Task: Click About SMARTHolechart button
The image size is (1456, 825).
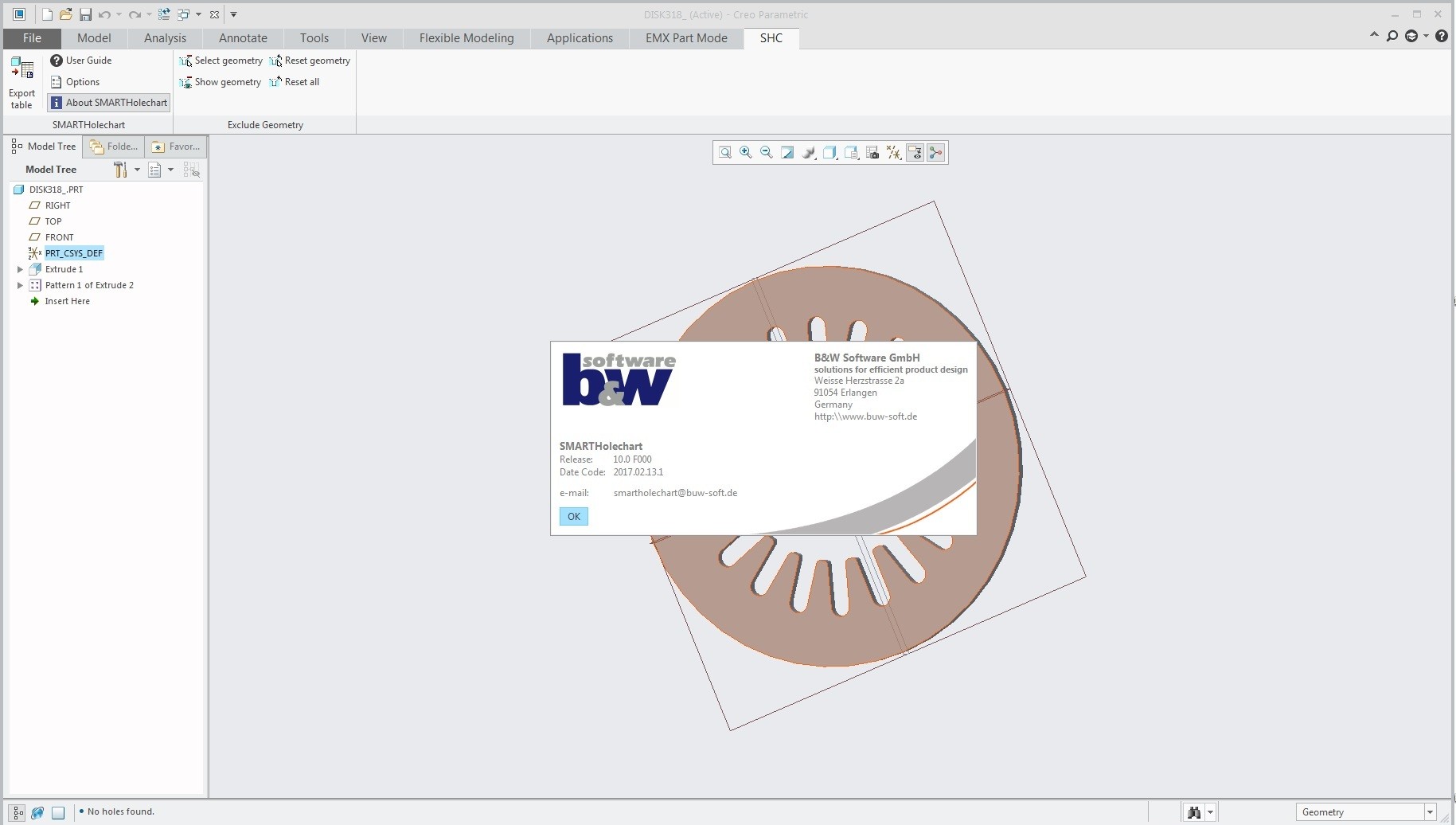Action: pyautogui.click(x=109, y=103)
